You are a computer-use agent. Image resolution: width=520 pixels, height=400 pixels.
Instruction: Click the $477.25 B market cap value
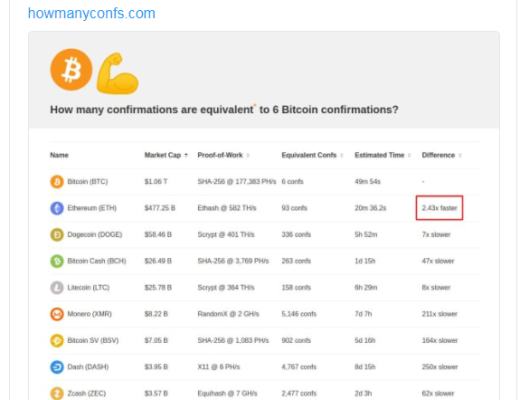[x=160, y=208]
